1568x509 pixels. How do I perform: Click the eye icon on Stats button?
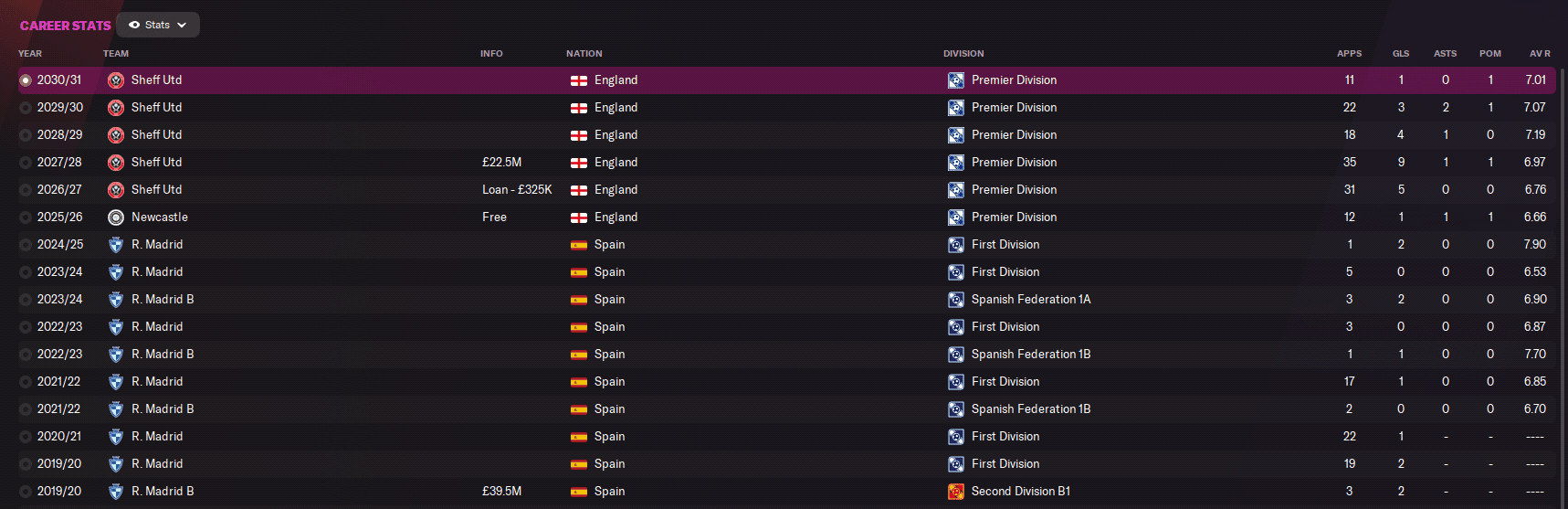pos(134,26)
